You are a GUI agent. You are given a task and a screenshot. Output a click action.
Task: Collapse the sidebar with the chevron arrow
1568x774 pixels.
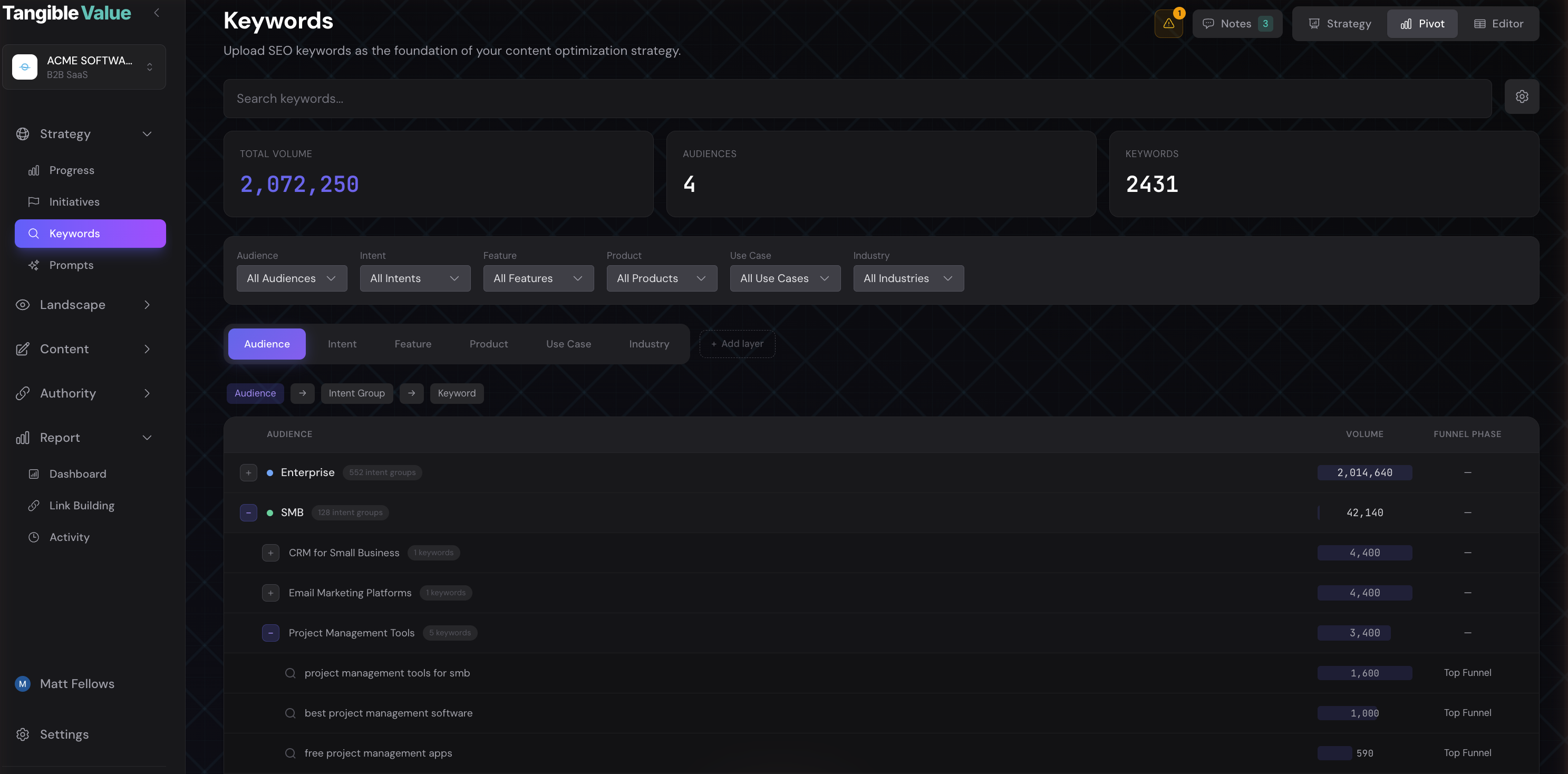coord(157,12)
